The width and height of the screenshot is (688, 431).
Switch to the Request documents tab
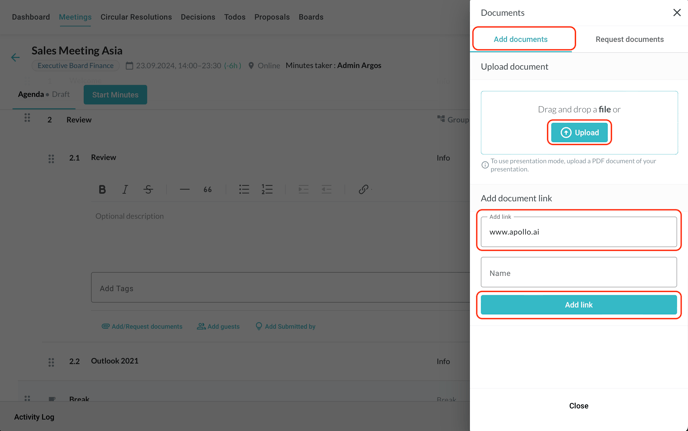(x=629, y=39)
